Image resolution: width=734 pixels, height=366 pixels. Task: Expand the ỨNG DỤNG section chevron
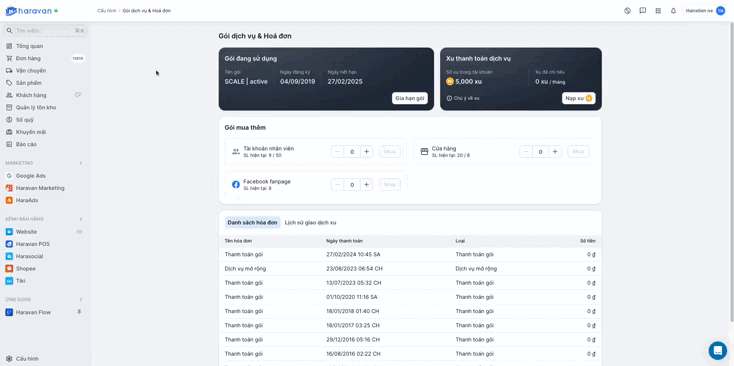click(81, 300)
